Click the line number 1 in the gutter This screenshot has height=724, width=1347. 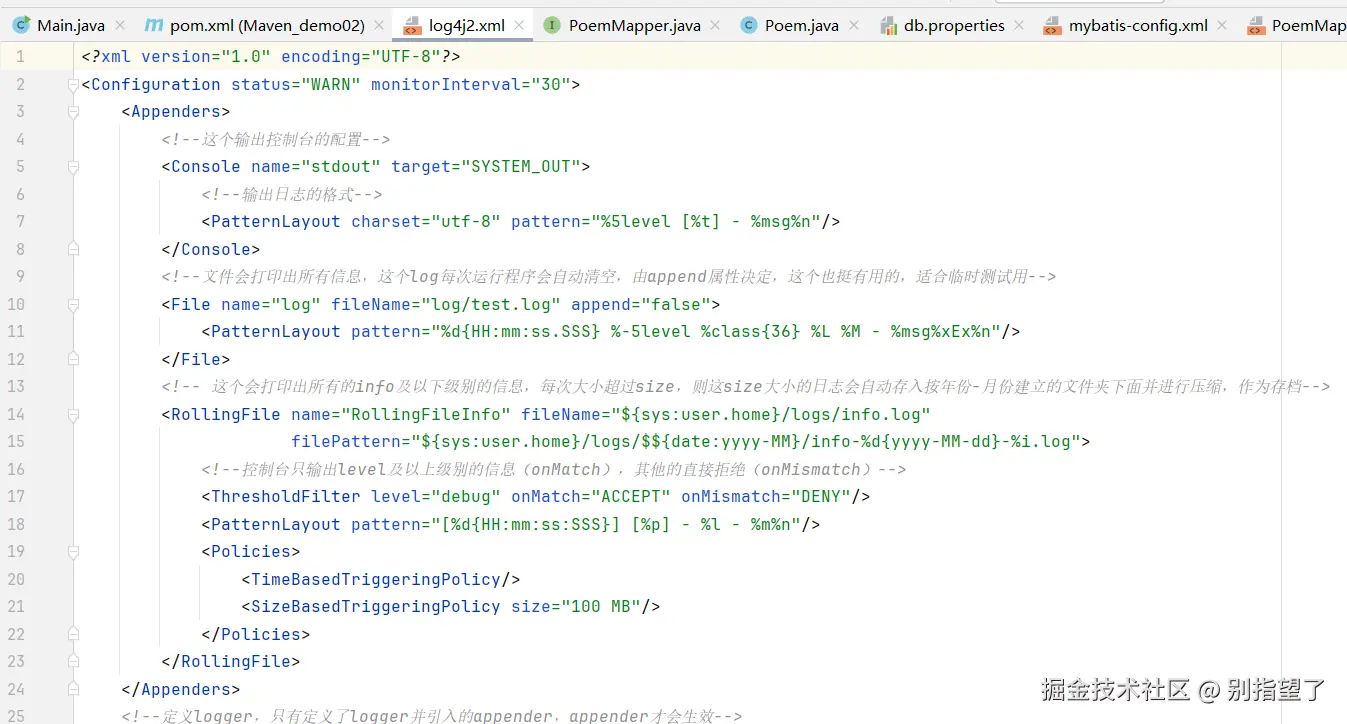tap(20, 57)
